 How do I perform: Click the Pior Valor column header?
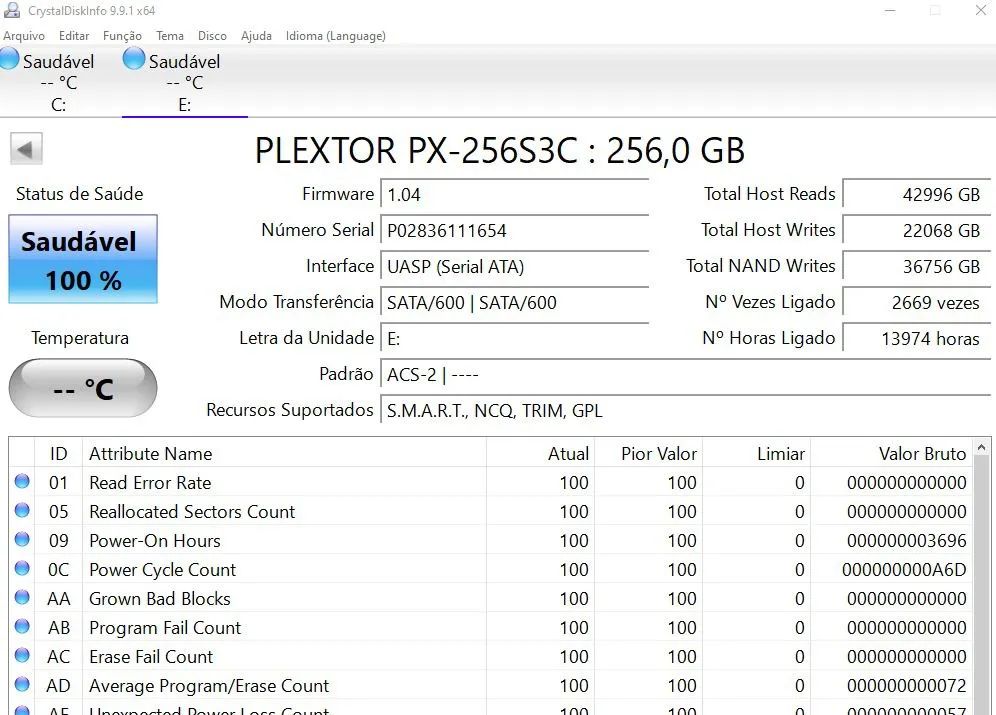pyautogui.click(x=649, y=453)
